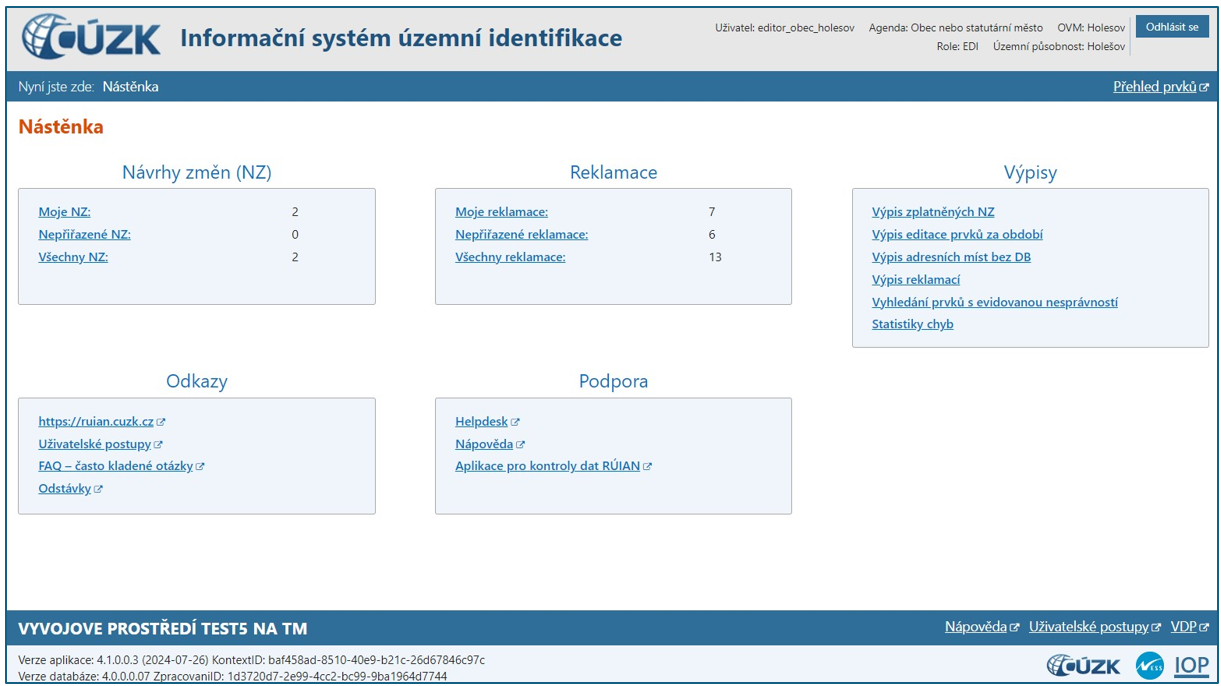
Task: Click external-link icon beside Přehled prvků
Action: [1204, 88]
